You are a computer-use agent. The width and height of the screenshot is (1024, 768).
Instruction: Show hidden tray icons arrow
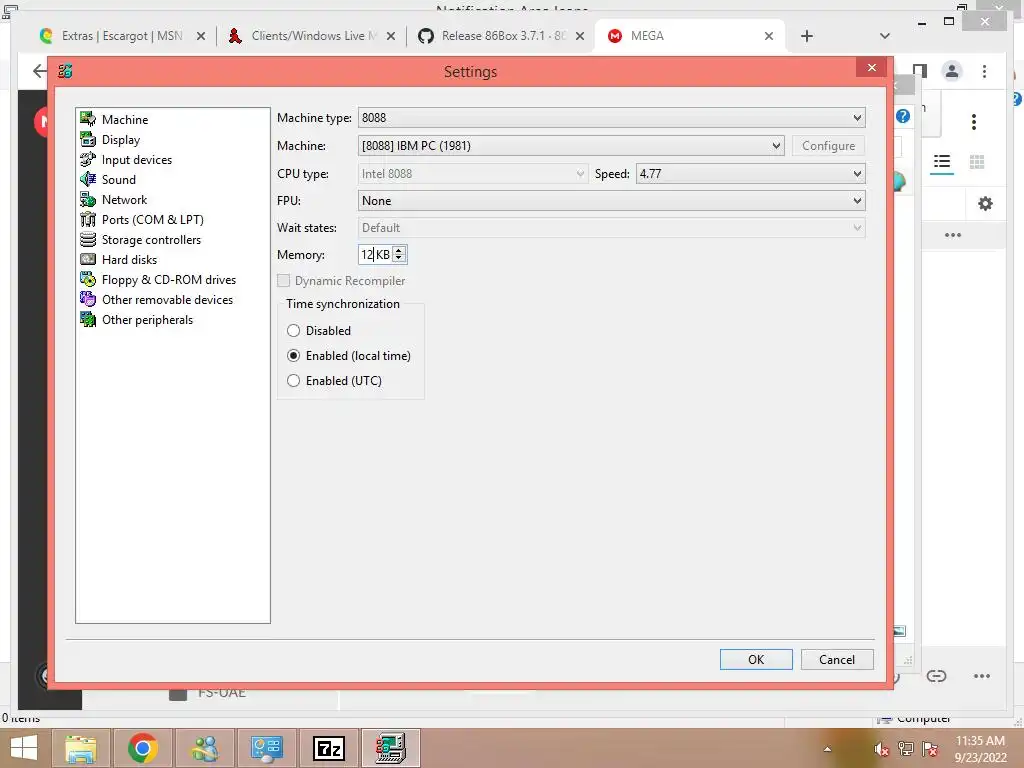[827, 749]
